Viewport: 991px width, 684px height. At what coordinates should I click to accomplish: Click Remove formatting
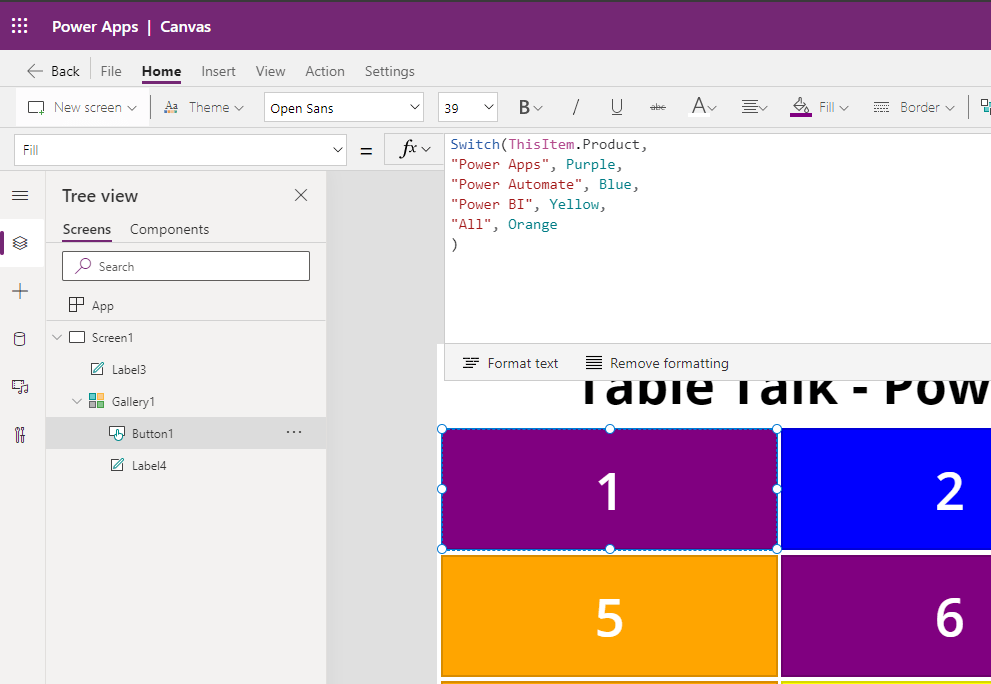coord(657,363)
